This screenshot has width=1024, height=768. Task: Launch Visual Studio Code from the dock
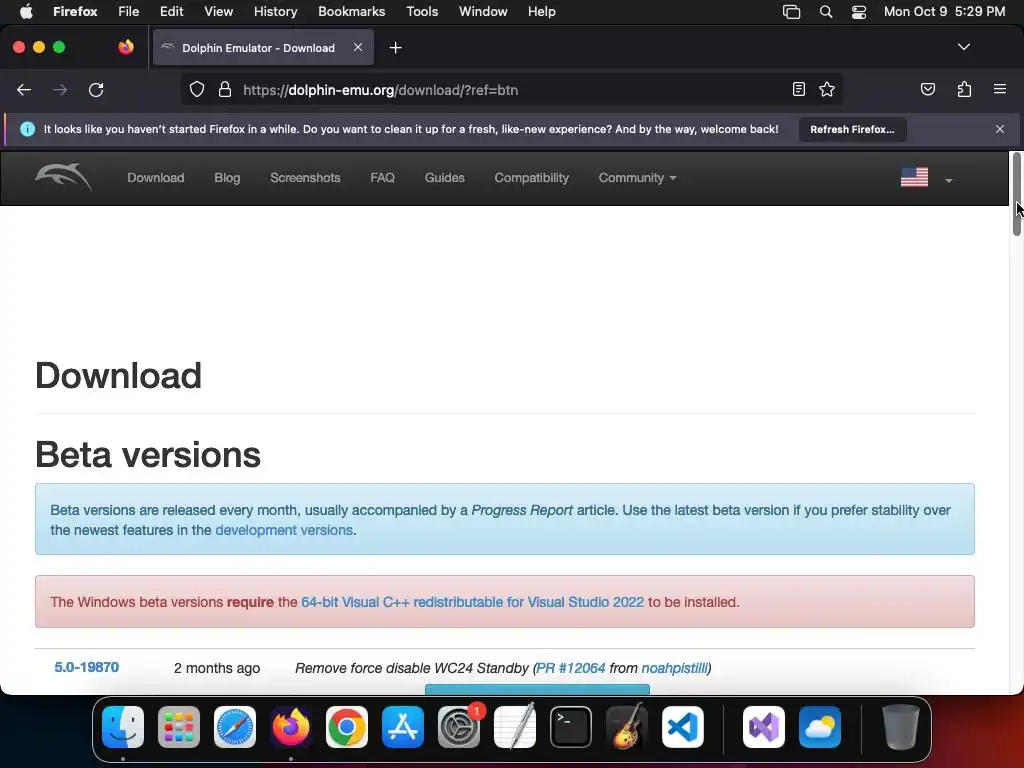[682, 727]
